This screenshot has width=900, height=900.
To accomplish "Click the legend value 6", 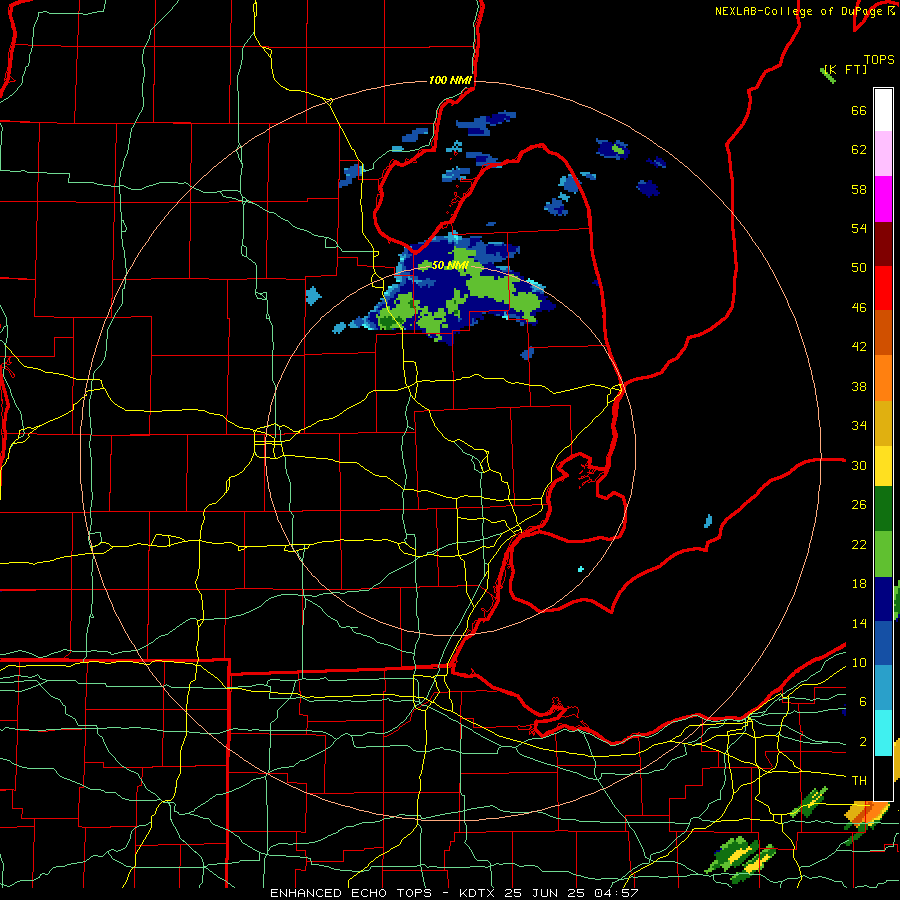I will [x=863, y=702].
